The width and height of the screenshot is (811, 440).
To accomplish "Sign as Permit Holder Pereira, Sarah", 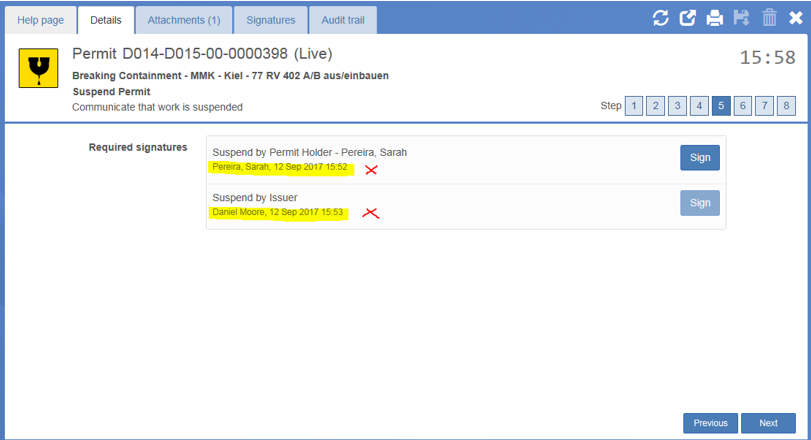I will pos(700,158).
